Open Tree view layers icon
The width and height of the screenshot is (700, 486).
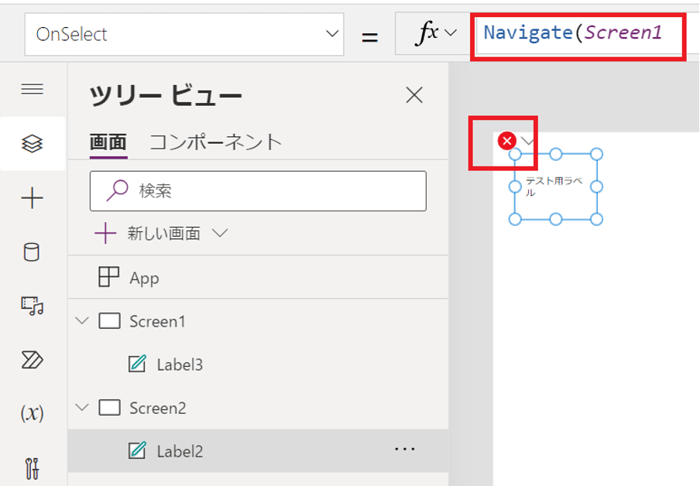click(x=32, y=144)
